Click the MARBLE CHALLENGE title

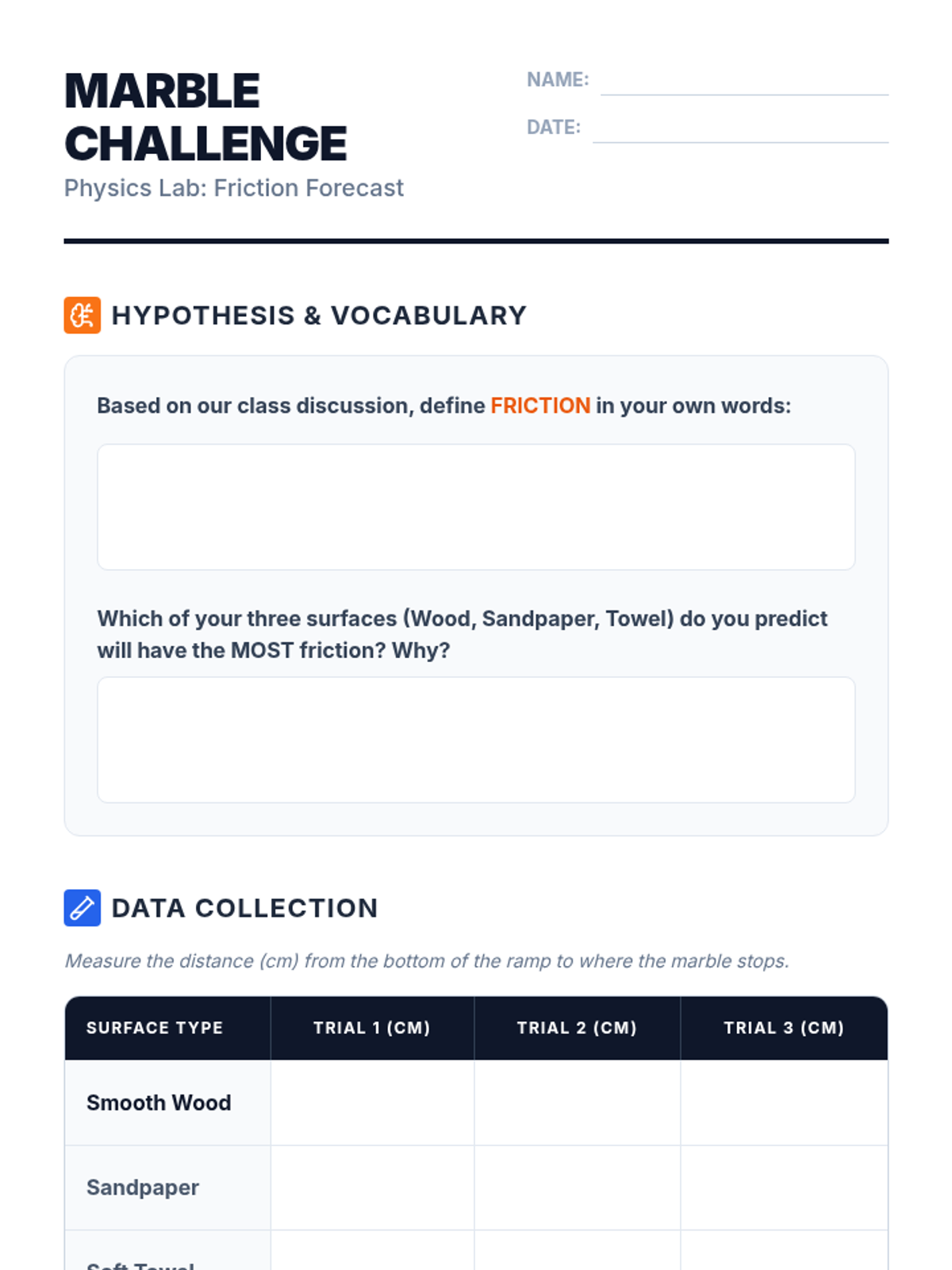click(x=205, y=117)
